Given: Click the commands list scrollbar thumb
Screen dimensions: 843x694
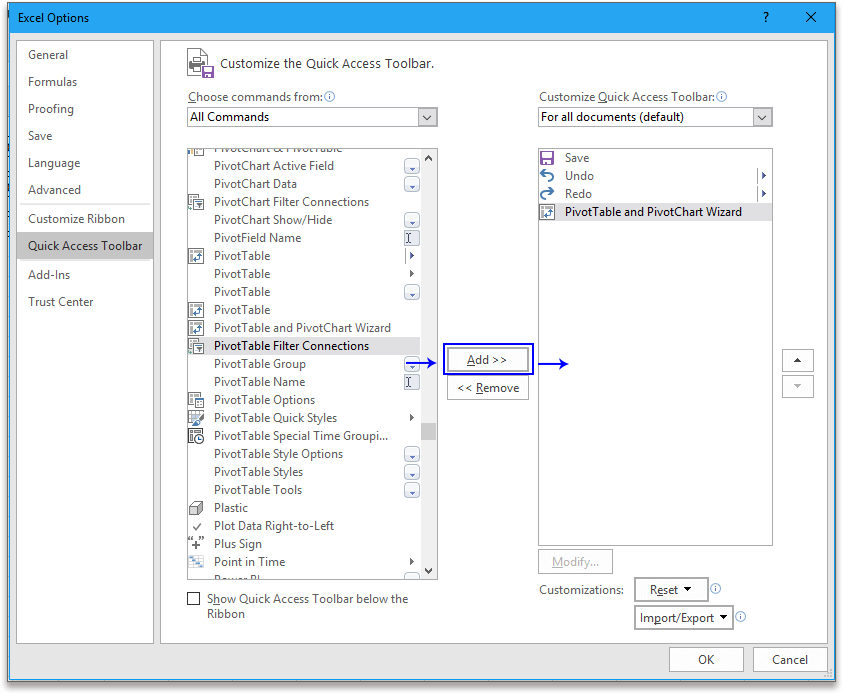Looking at the screenshot, I should [428, 431].
